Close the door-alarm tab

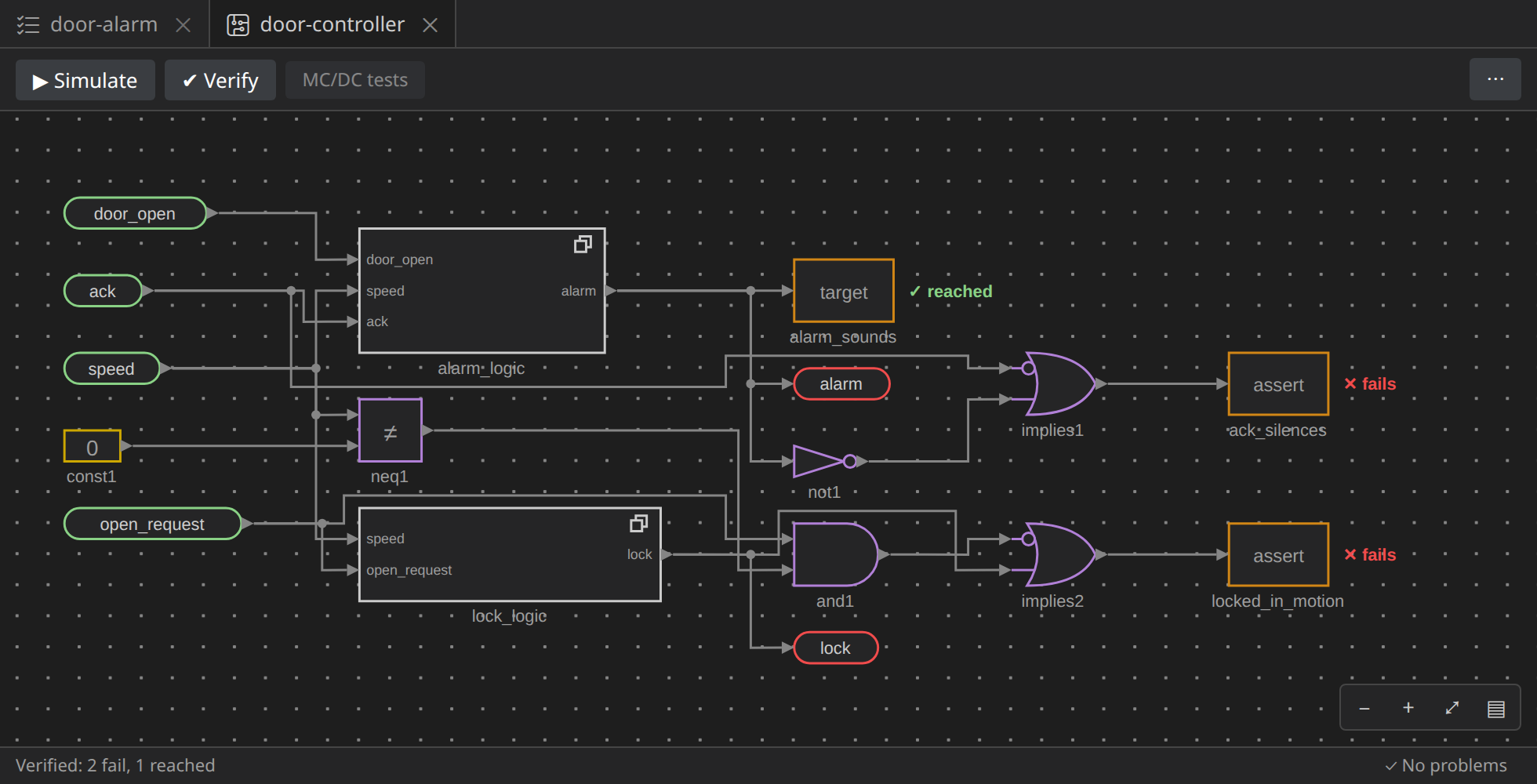183,25
